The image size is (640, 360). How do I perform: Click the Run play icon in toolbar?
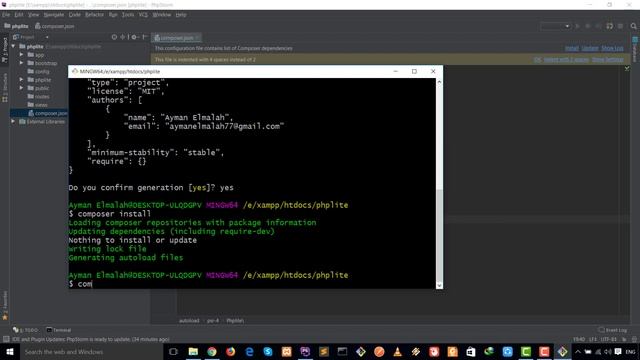pos(578,26)
